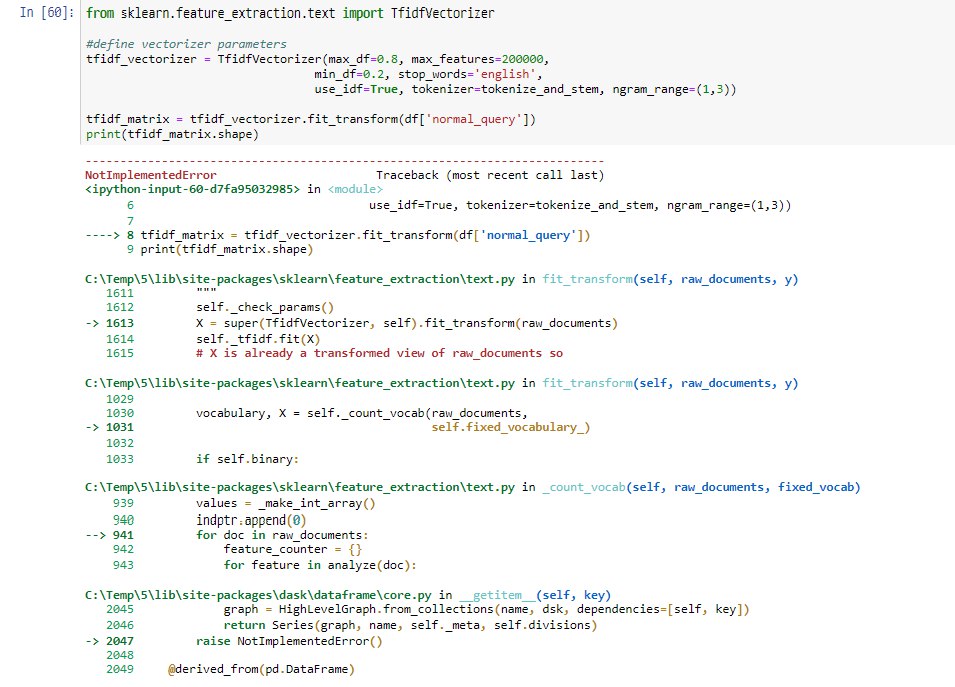
Task: Click line 1612 self._check_params()
Action: [265, 307]
